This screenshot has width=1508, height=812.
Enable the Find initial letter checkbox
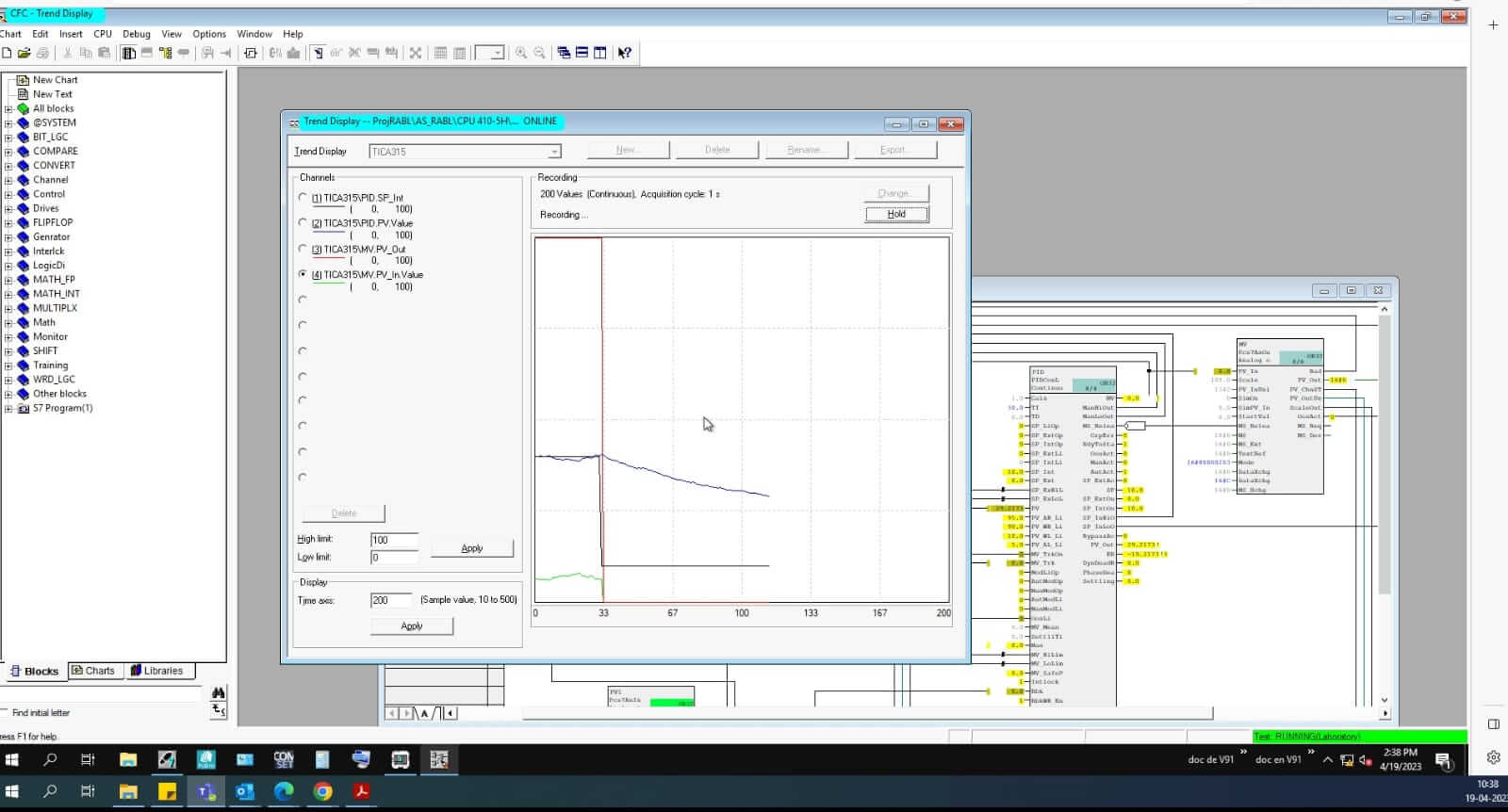5,712
